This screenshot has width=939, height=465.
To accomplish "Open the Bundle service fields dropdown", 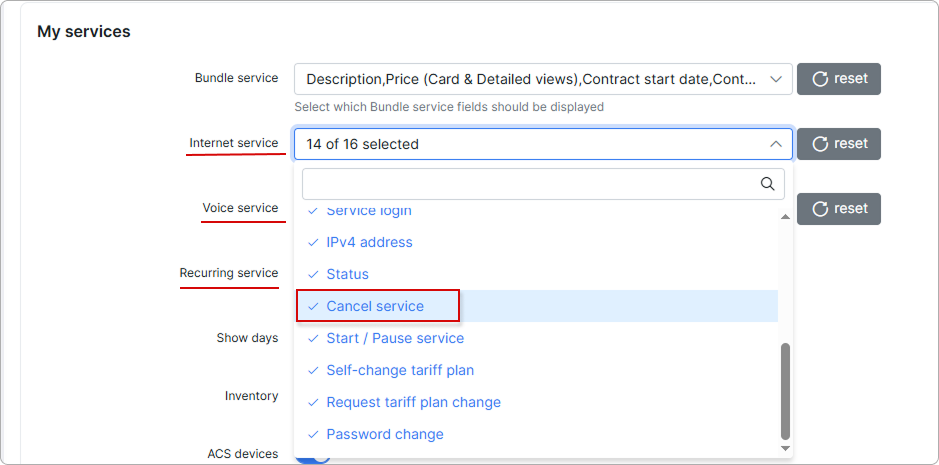I will click(x=542, y=79).
